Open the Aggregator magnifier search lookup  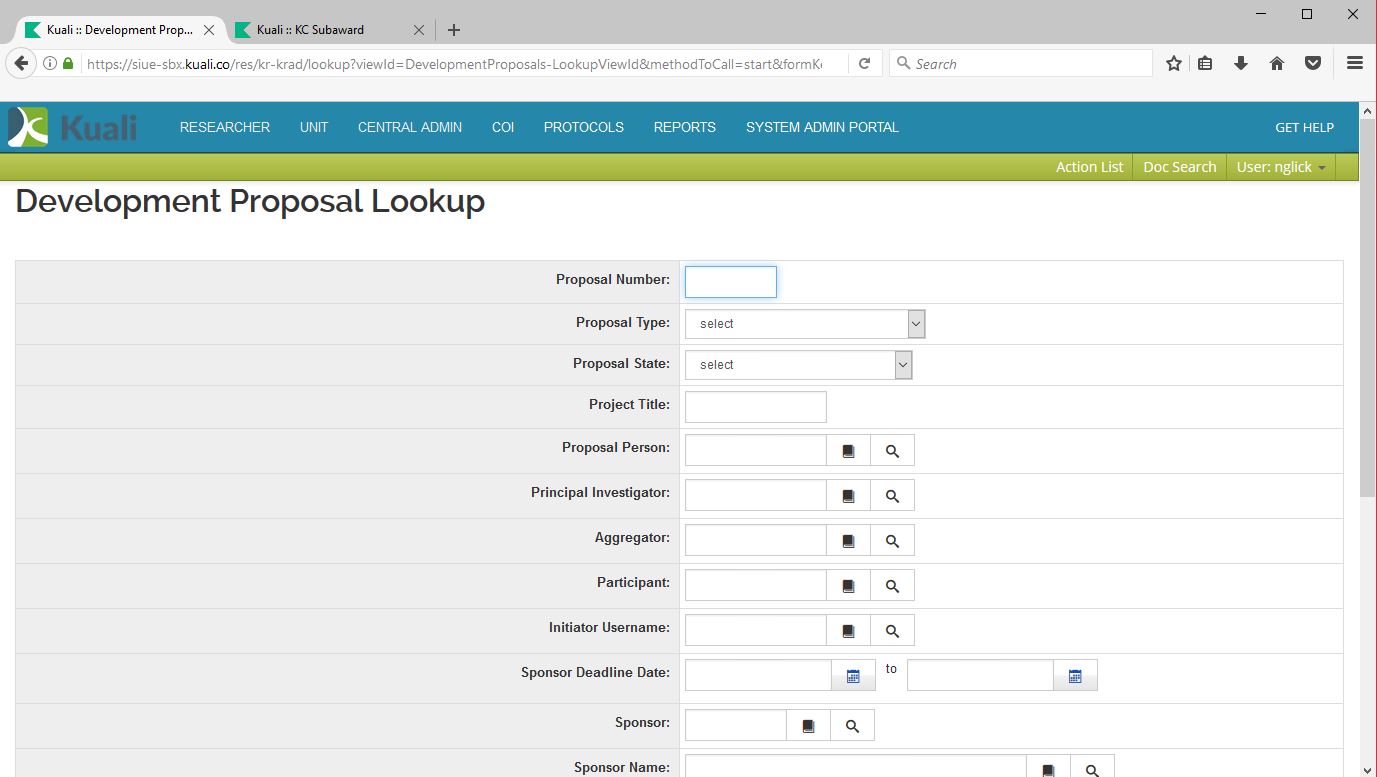point(892,541)
